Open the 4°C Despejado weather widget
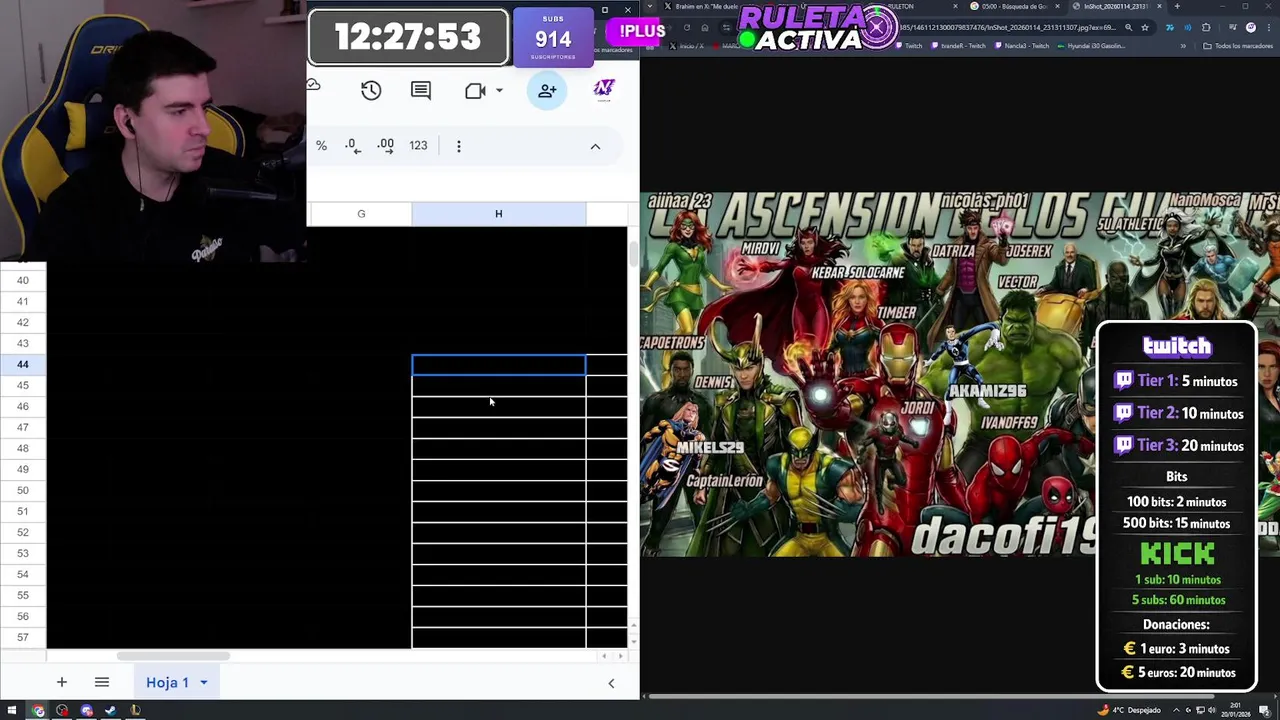Viewport: 1280px width, 720px height. point(1130,710)
